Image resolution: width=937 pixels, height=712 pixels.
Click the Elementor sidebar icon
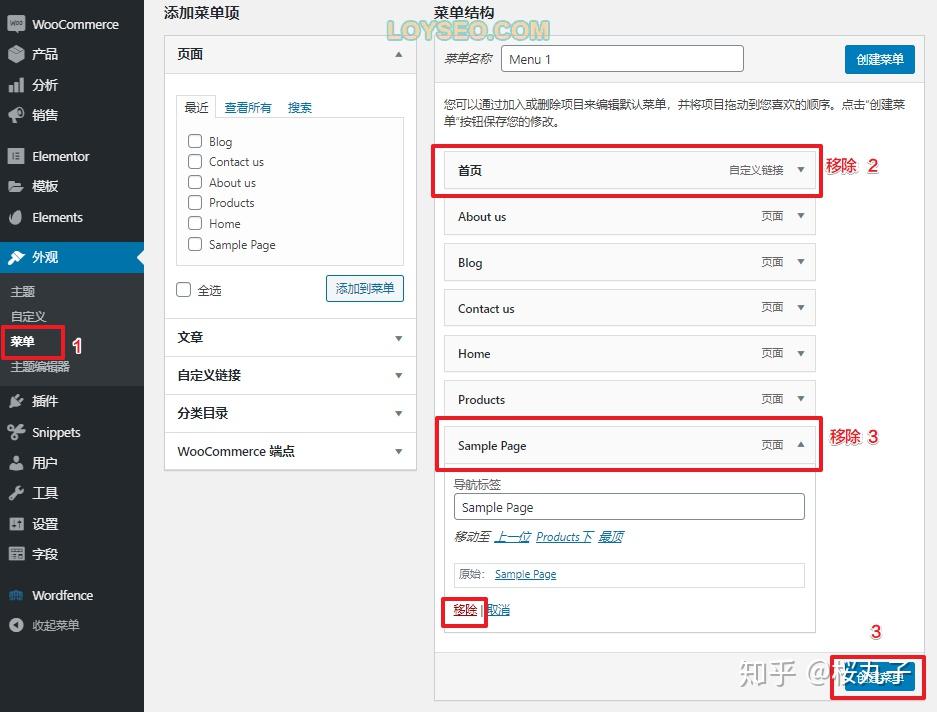[16, 156]
